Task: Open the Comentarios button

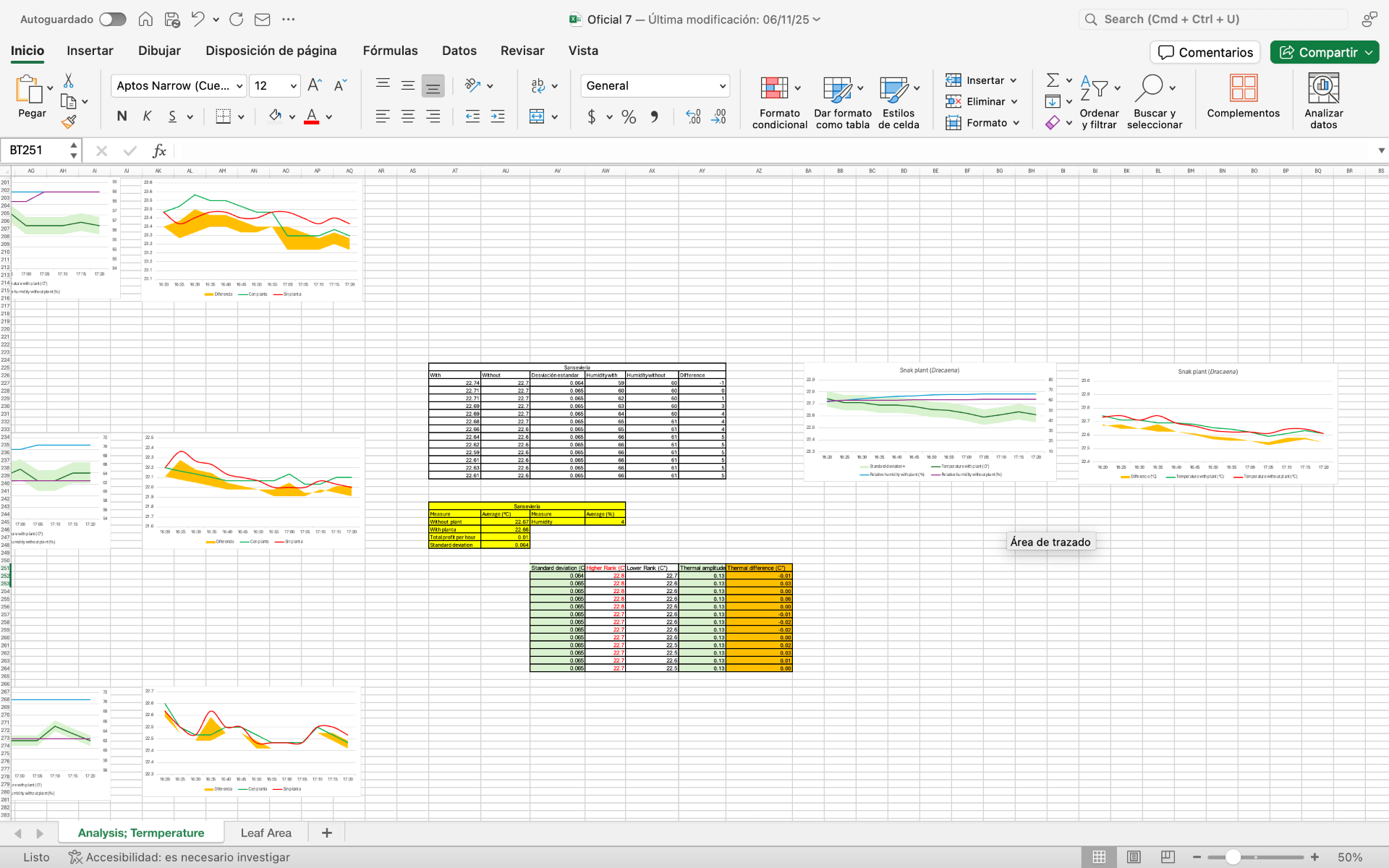Action: [1205, 52]
